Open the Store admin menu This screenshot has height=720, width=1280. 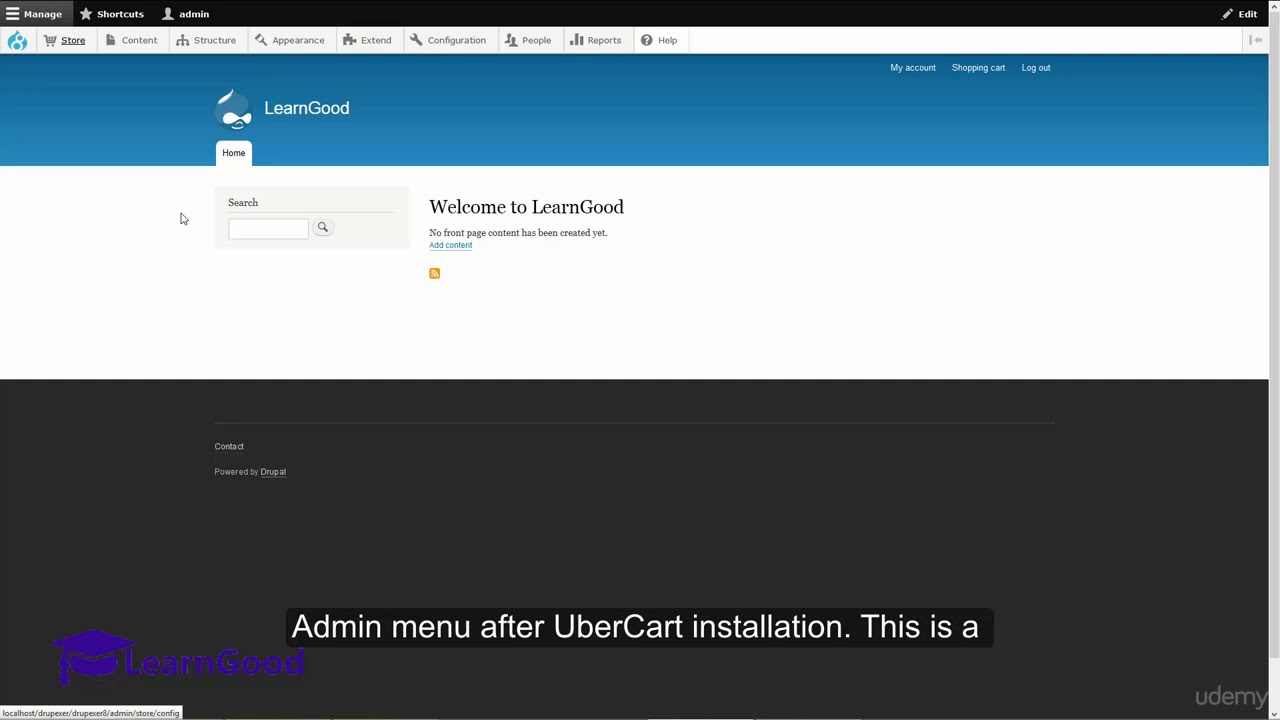(65, 40)
